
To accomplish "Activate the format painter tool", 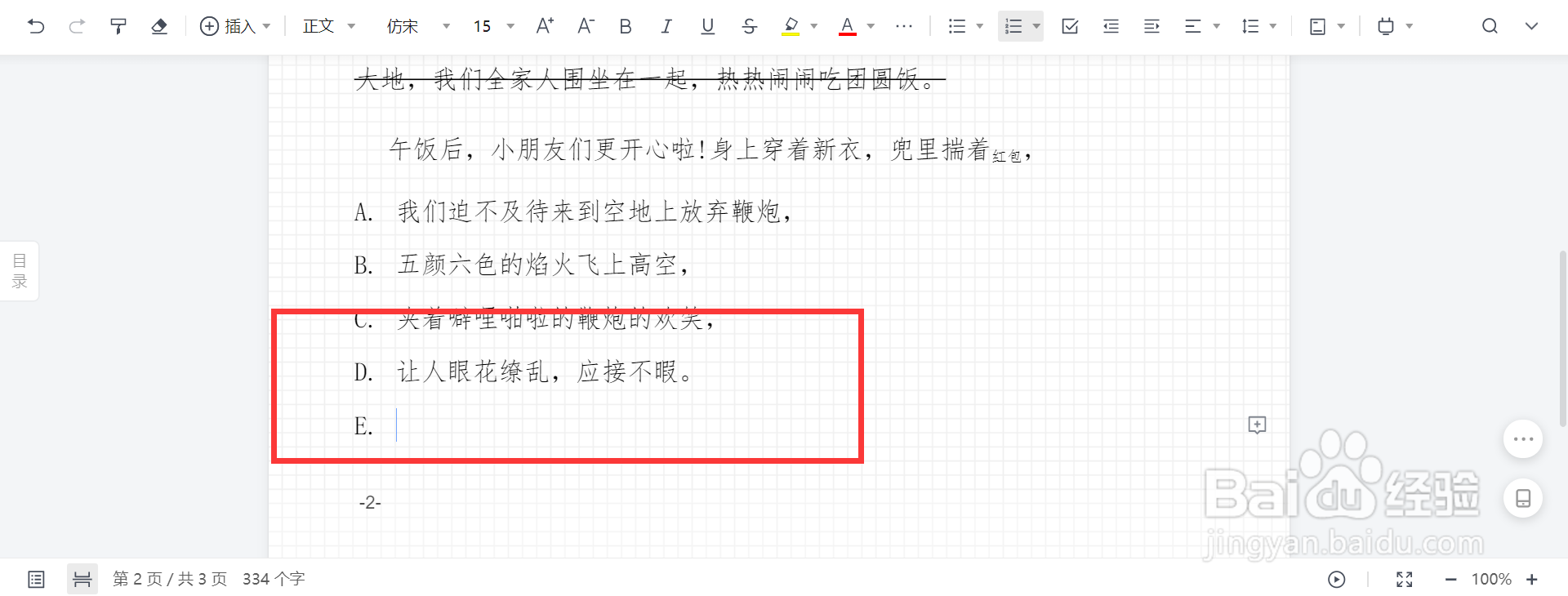I will [x=118, y=26].
